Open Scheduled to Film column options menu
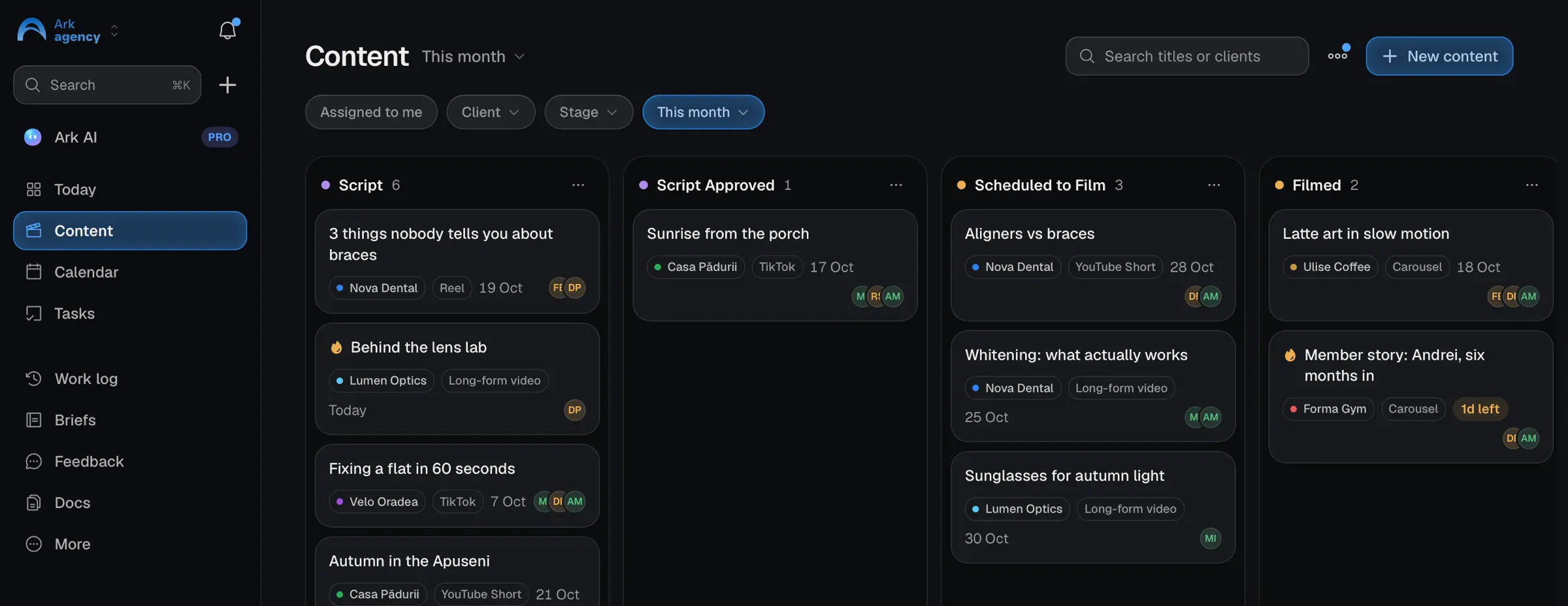The image size is (1568, 606). pyautogui.click(x=1214, y=185)
